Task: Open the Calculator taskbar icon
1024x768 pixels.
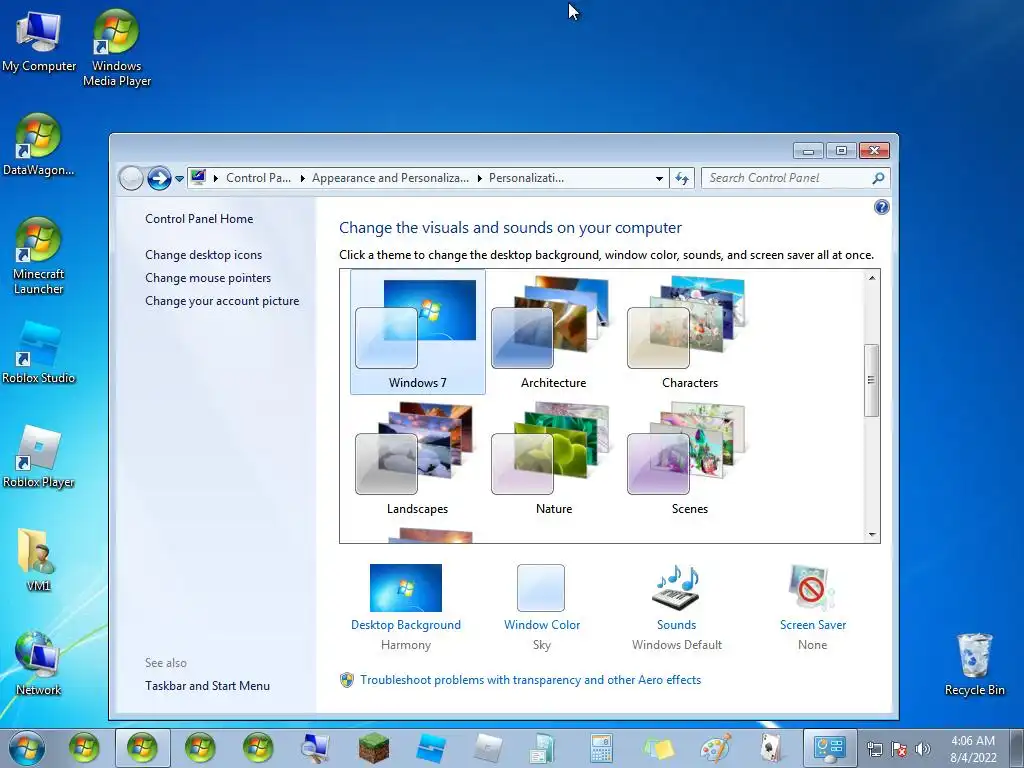Action: [601, 748]
